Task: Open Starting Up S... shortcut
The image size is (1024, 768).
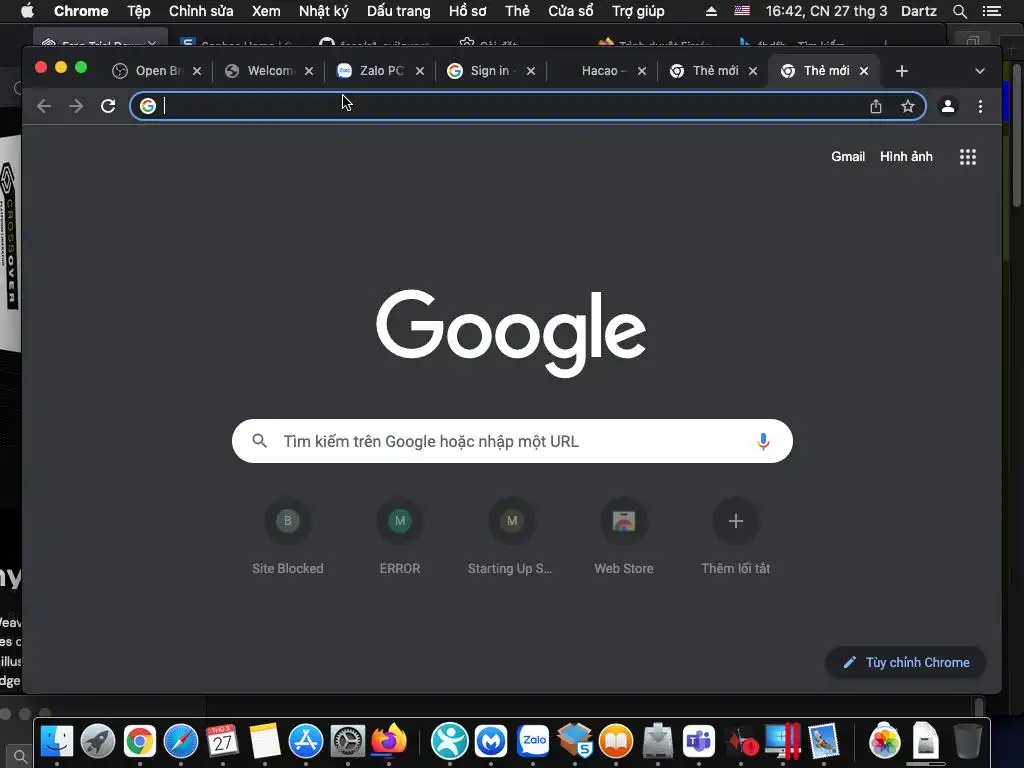Action: [511, 537]
